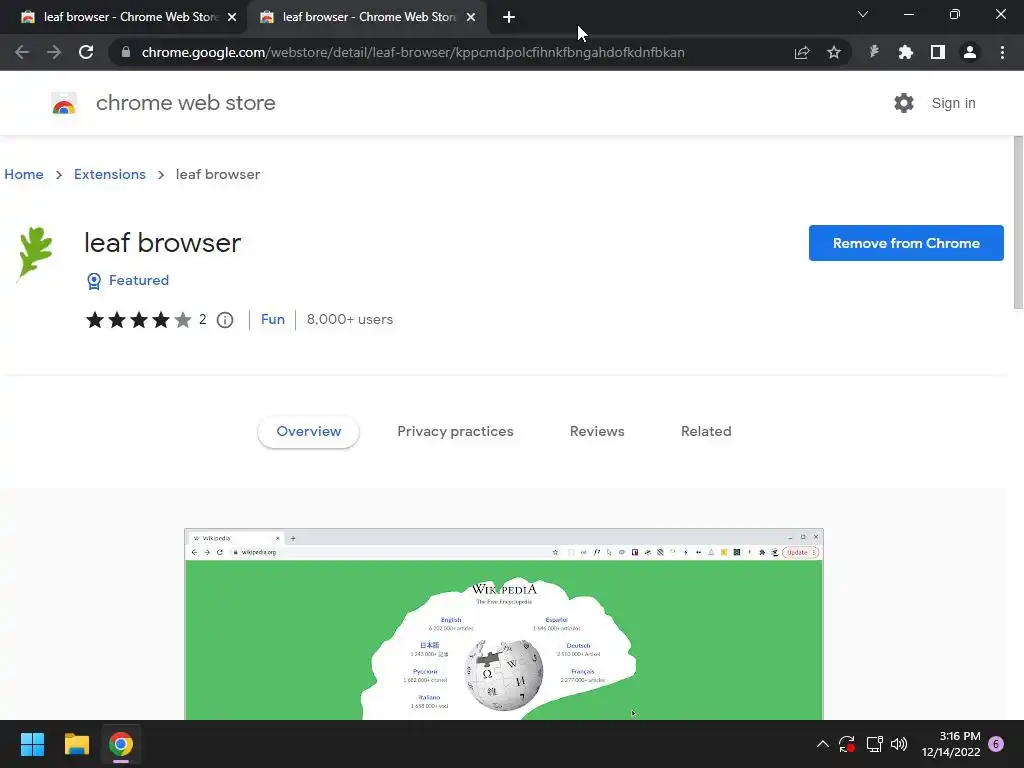Click the sync tray icon with red dot

pos(847,744)
